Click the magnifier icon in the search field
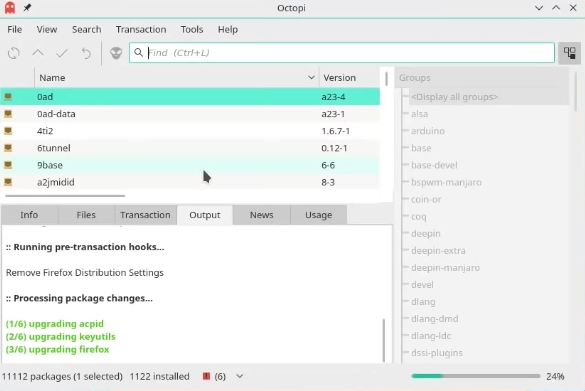The height and width of the screenshot is (391, 585). (x=138, y=53)
